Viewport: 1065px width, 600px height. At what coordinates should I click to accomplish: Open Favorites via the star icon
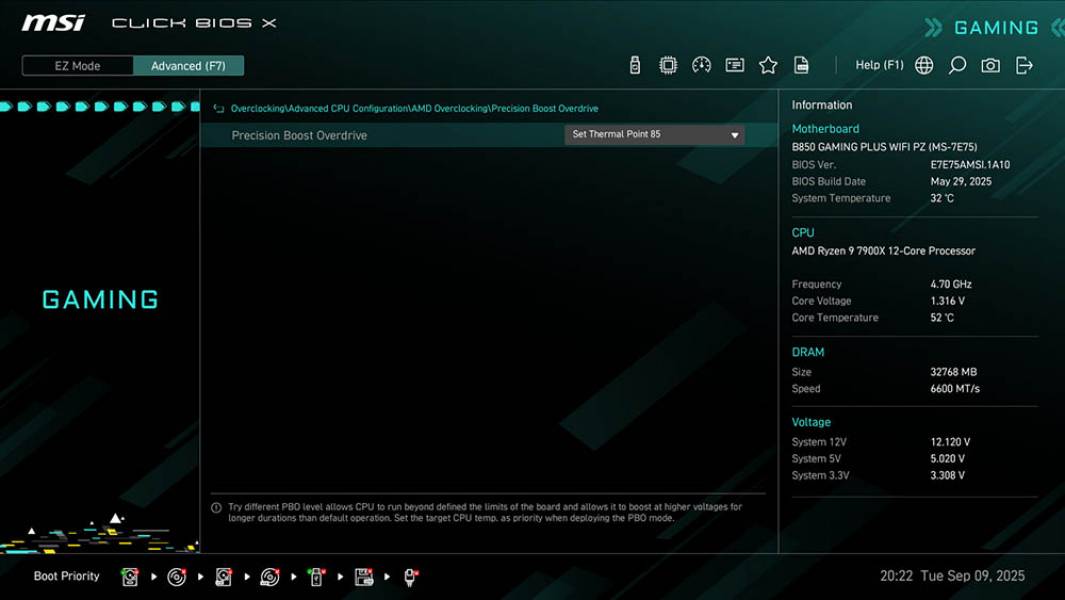[768, 64]
